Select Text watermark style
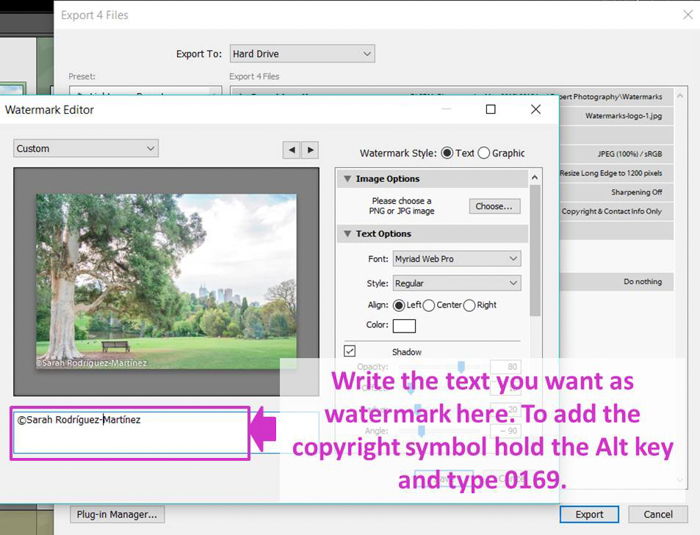Image resolution: width=700 pixels, height=535 pixels. [446, 153]
